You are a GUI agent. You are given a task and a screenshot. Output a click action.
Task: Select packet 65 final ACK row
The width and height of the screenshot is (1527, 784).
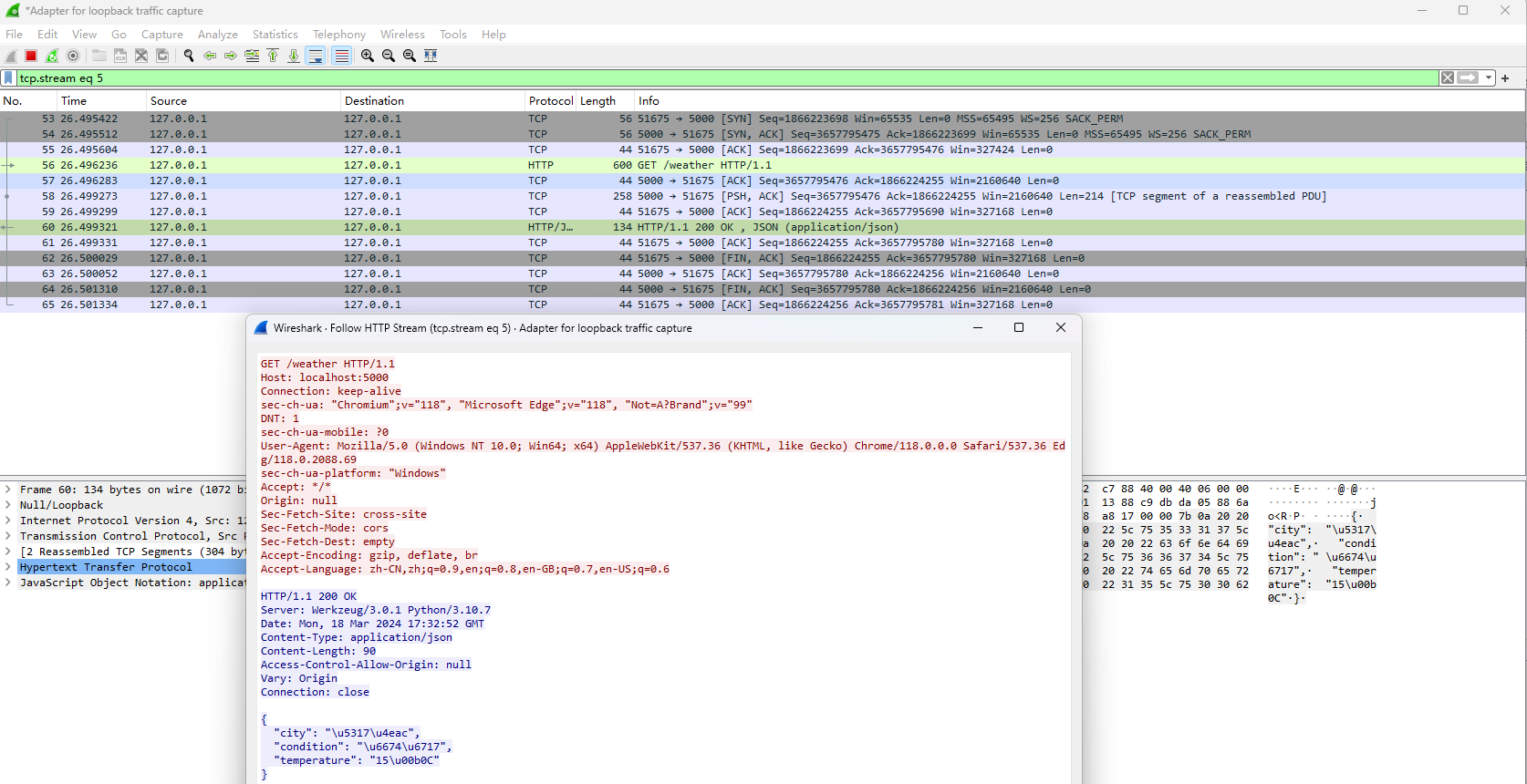763,304
